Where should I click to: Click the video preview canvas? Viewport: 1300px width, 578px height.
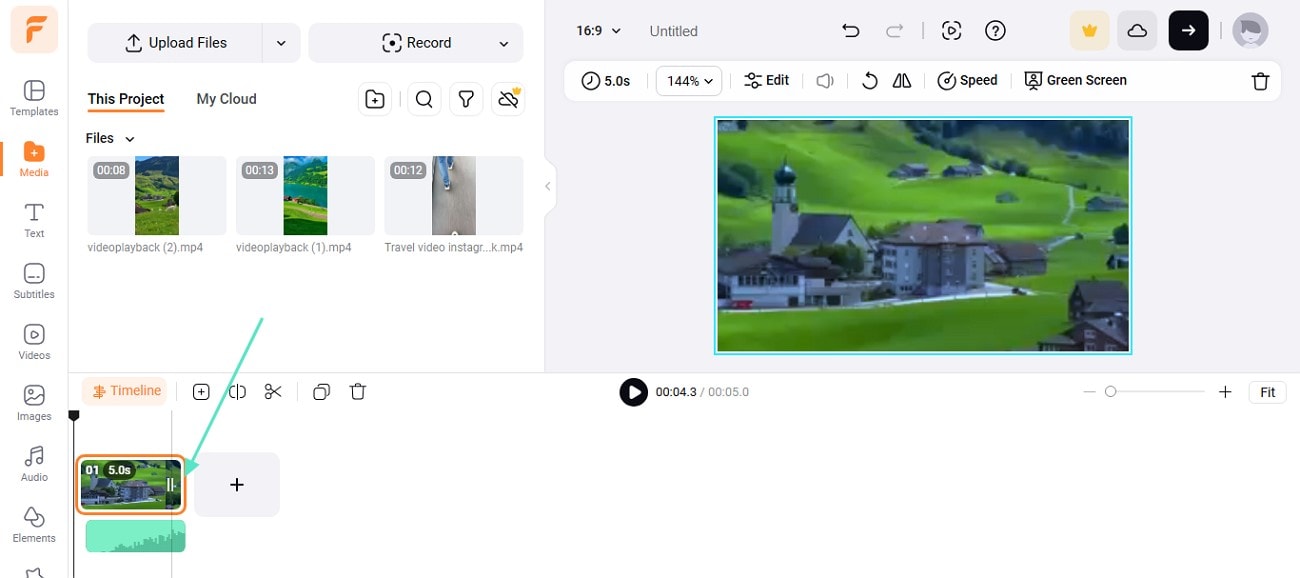coord(923,236)
